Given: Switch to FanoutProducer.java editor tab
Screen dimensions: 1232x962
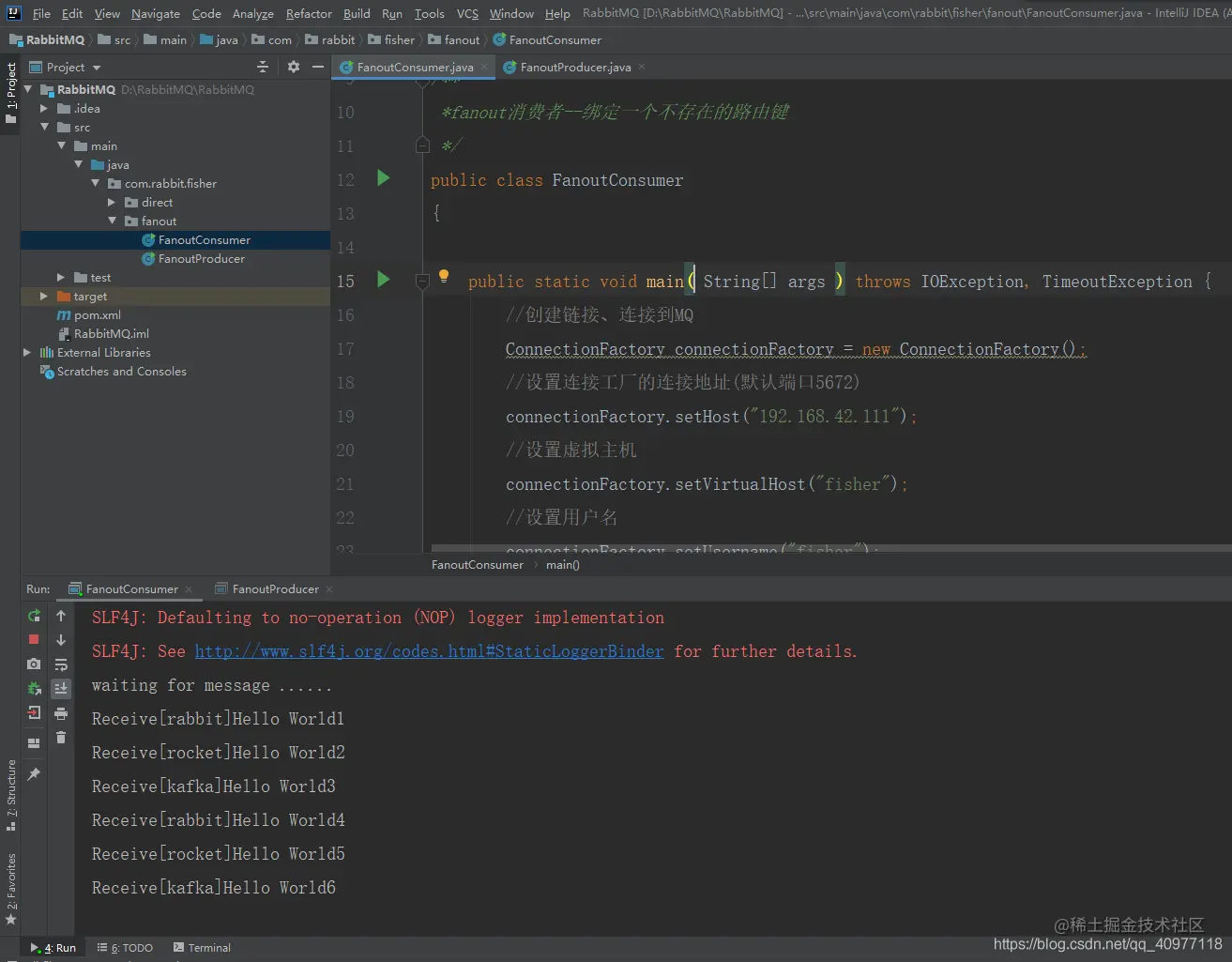Looking at the screenshot, I should tap(575, 67).
